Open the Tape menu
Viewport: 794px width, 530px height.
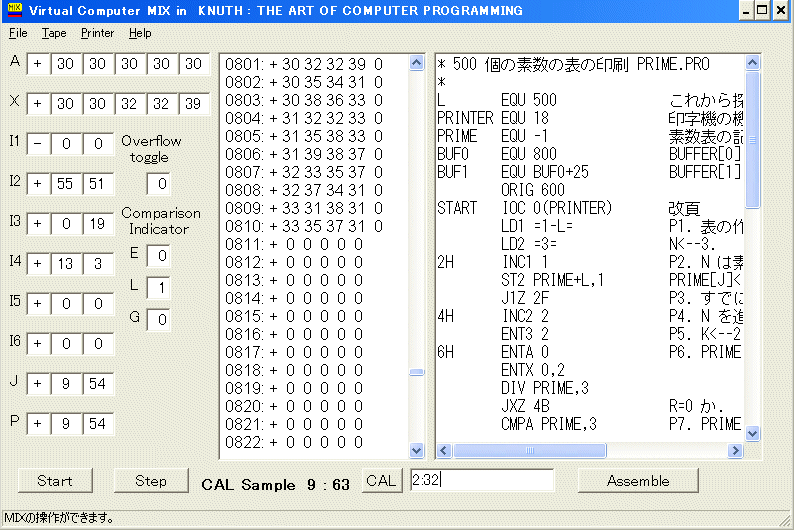point(54,33)
